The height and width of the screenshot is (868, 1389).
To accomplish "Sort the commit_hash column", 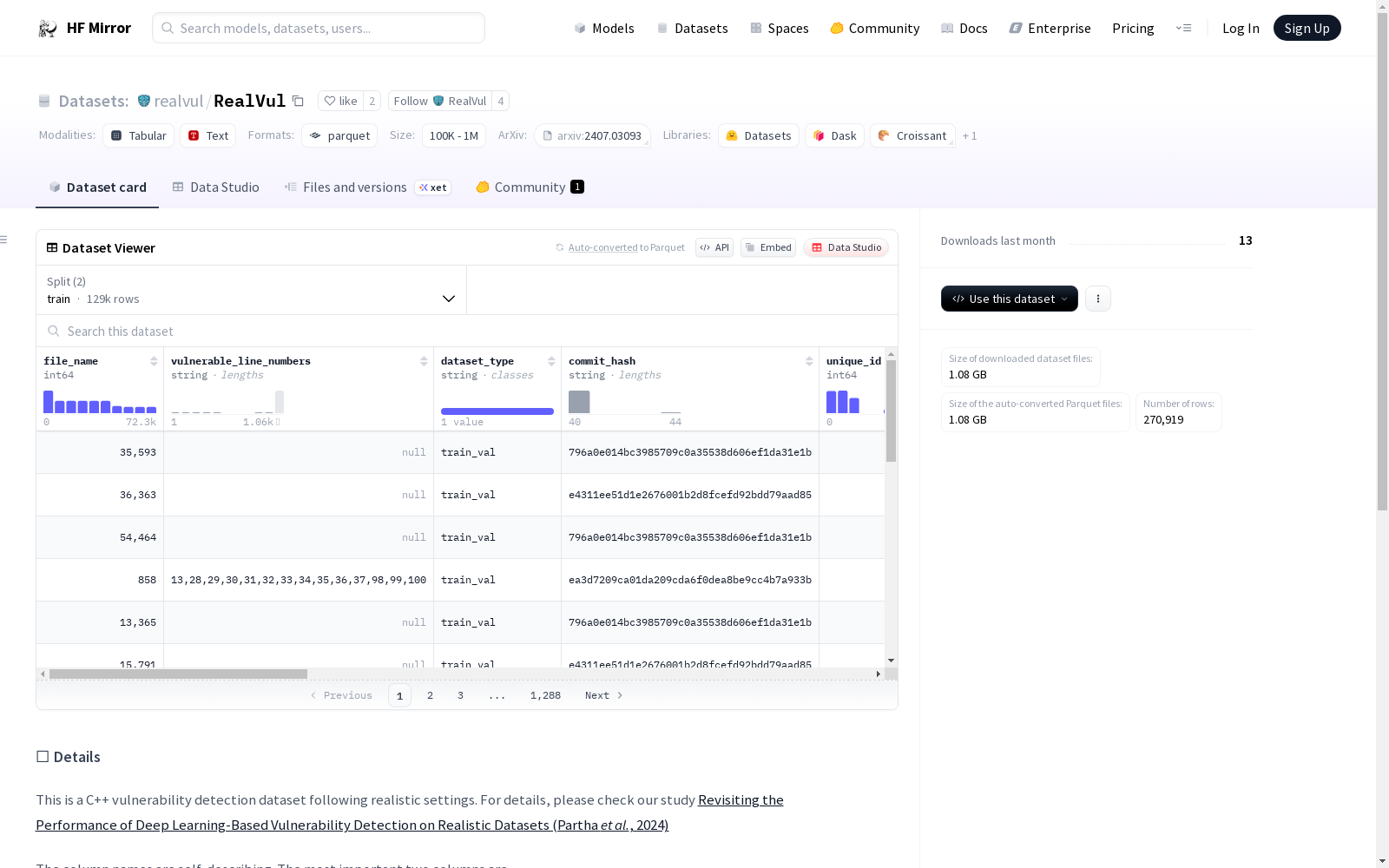I will (809, 361).
